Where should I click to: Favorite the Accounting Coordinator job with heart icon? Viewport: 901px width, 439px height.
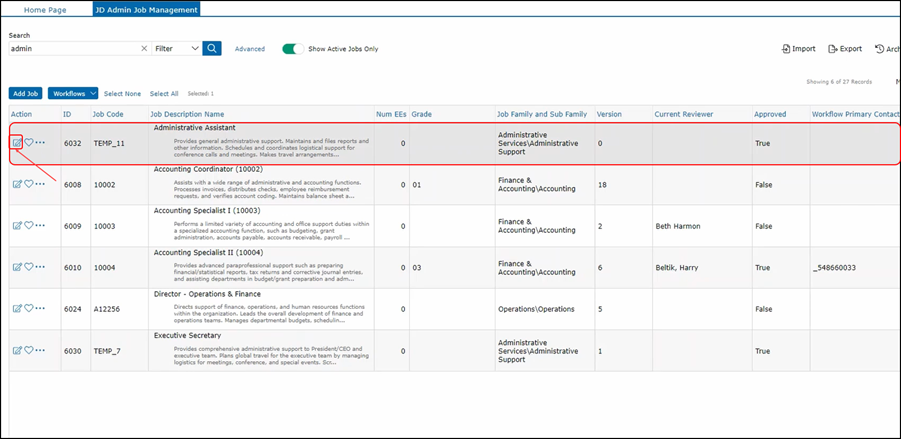[x=29, y=184]
